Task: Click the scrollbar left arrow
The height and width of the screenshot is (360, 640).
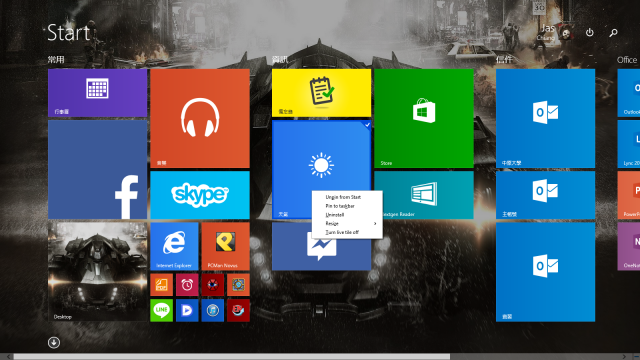Action: [9, 357]
